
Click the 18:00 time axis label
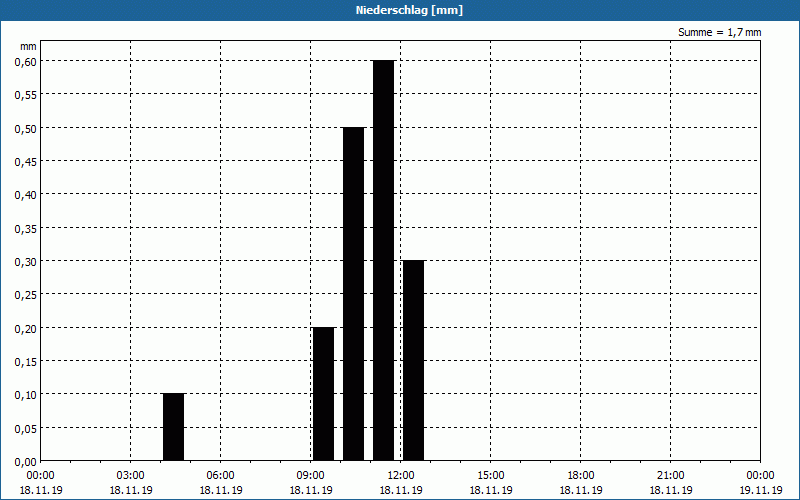tap(581, 476)
